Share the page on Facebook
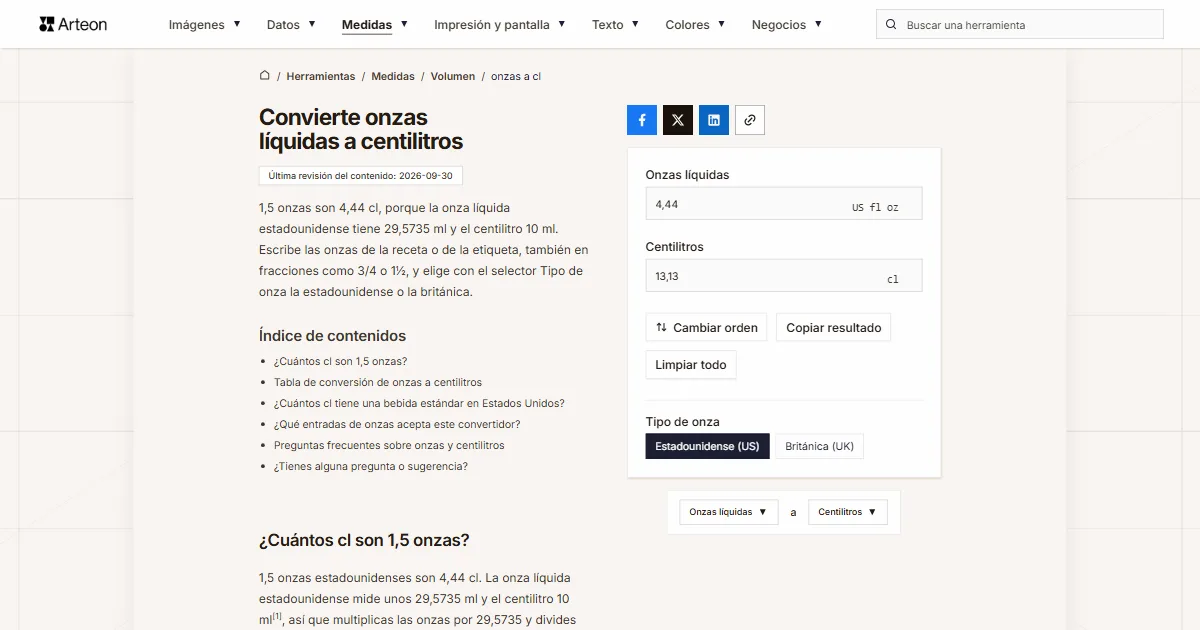This screenshot has width=1200, height=630. (642, 120)
